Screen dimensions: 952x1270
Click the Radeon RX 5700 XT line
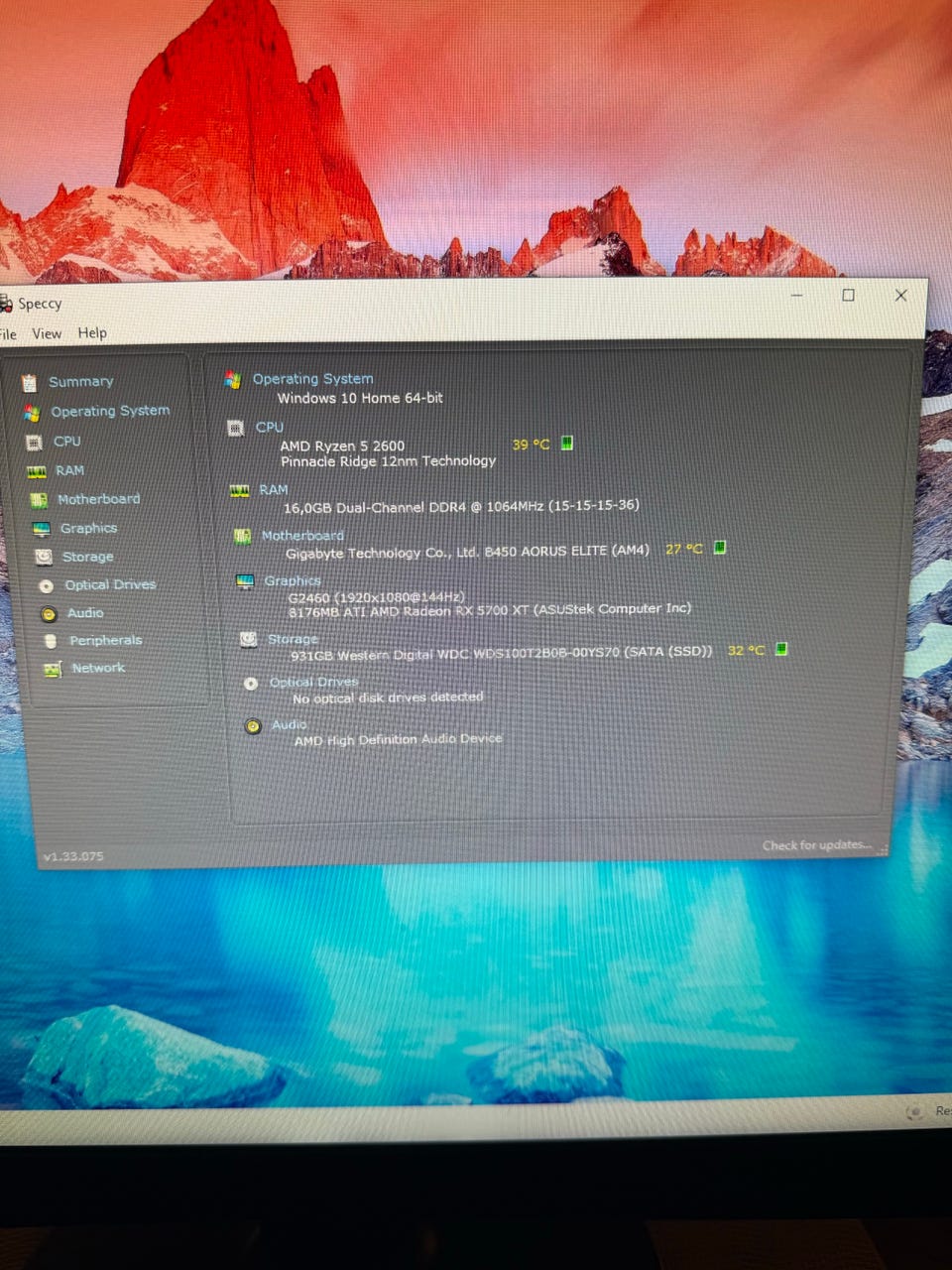point(490,611)
